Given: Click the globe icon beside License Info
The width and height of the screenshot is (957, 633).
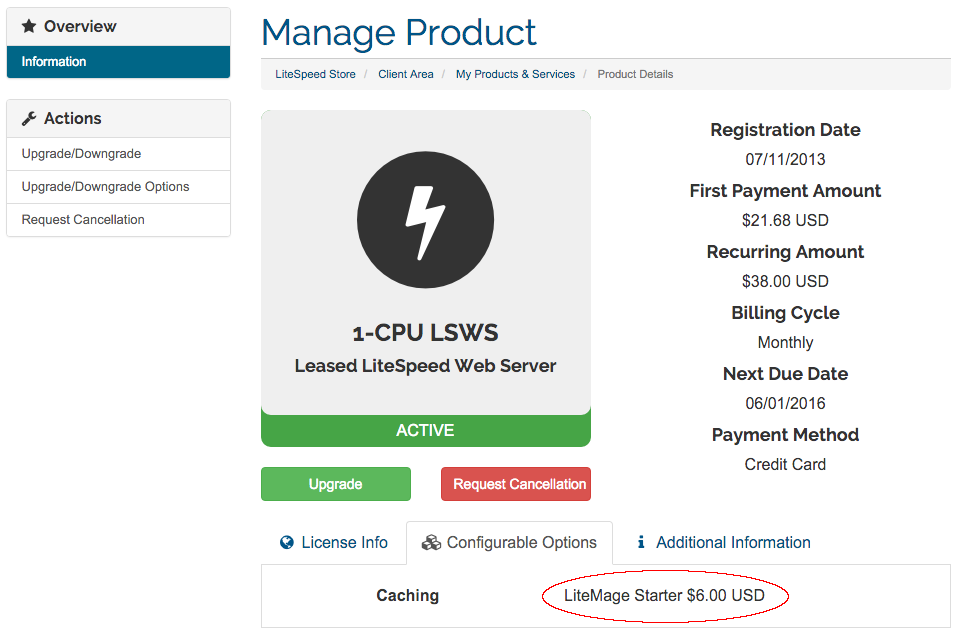Looking at the screenshot, I should click(x=287, y=542).
